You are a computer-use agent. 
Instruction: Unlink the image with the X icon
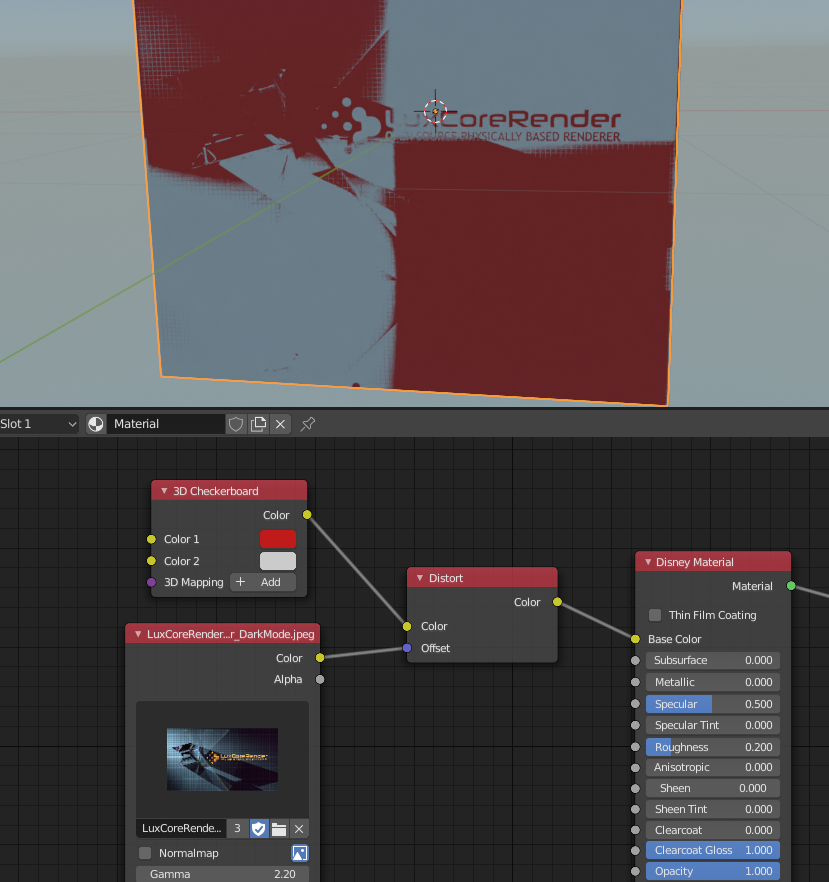(299, 828)
